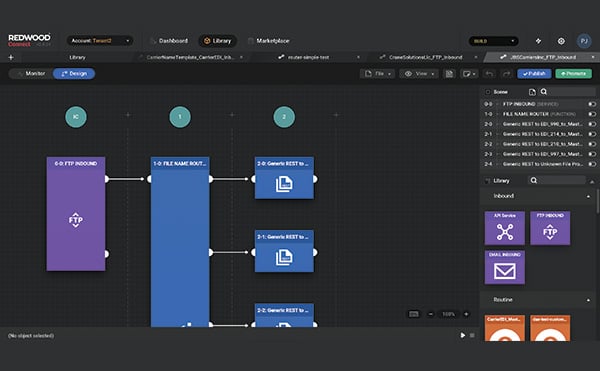This screenshot has width=600, height=371.
Task: Undo the last canvas action
Action: [489, 73]
